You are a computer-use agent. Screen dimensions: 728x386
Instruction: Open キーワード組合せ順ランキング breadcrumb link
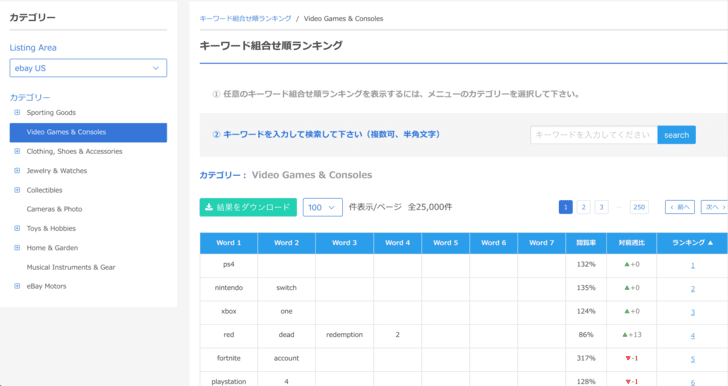(x=245, y=19)
